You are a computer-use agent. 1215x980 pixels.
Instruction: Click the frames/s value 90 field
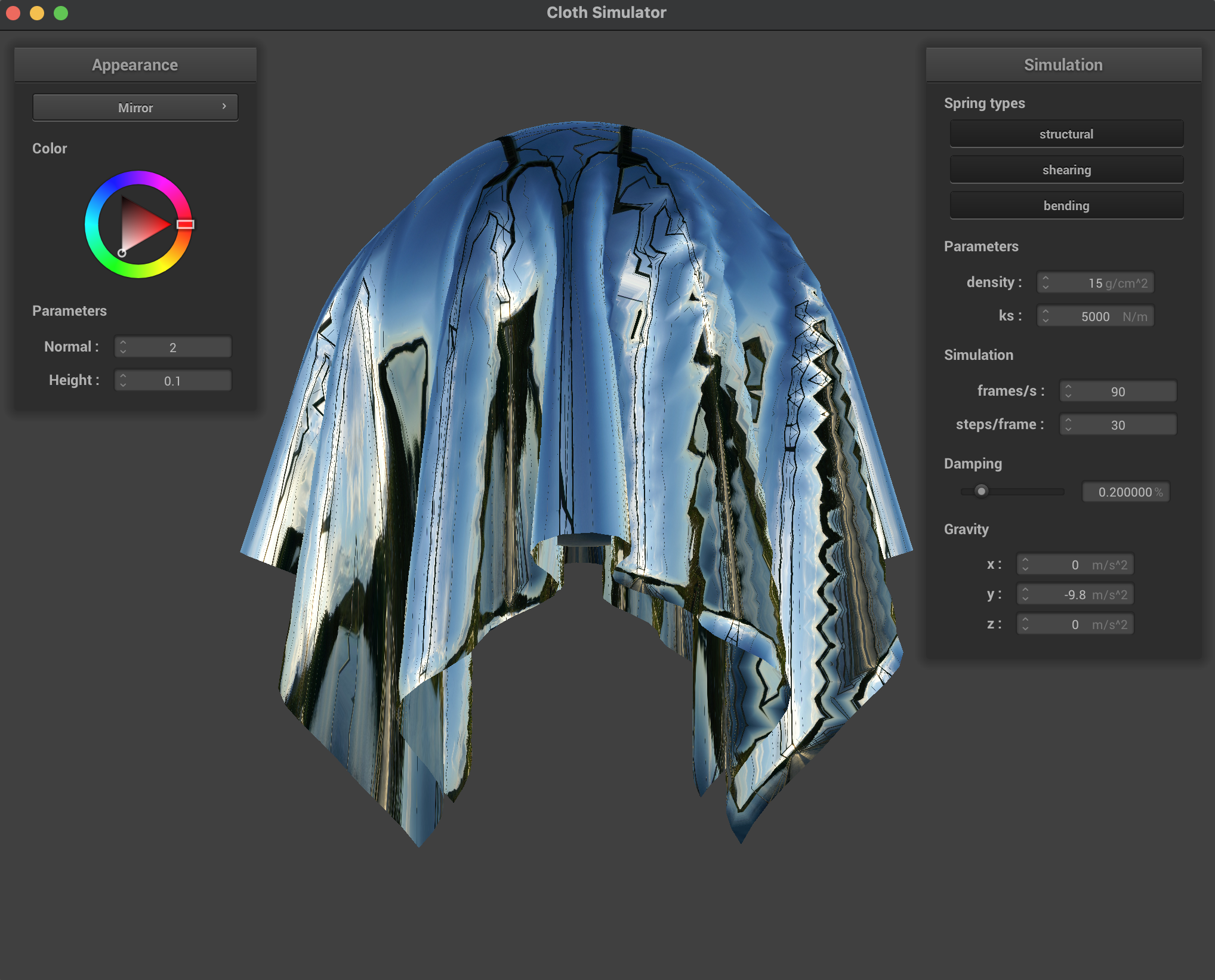1118,391
